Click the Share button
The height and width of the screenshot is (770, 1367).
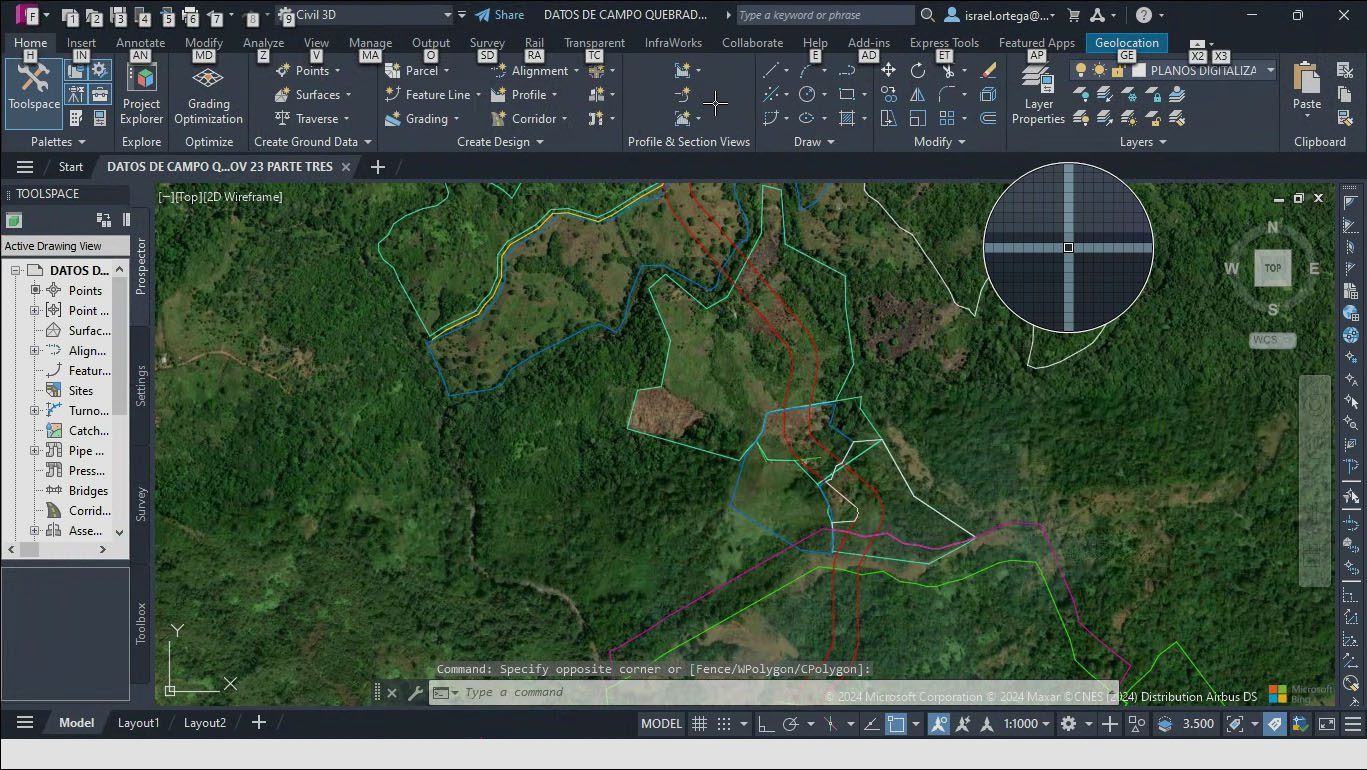pos(499,15)
